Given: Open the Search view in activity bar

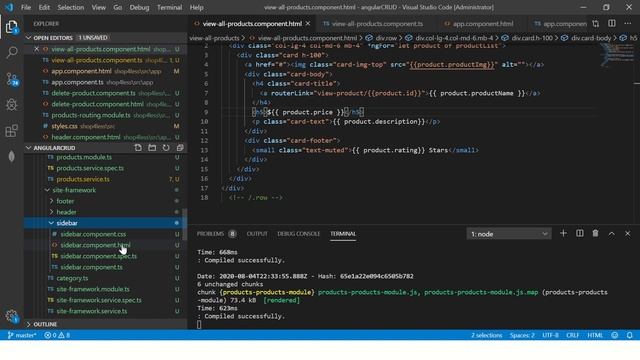Looking at the screenshot, I should 12,52.
